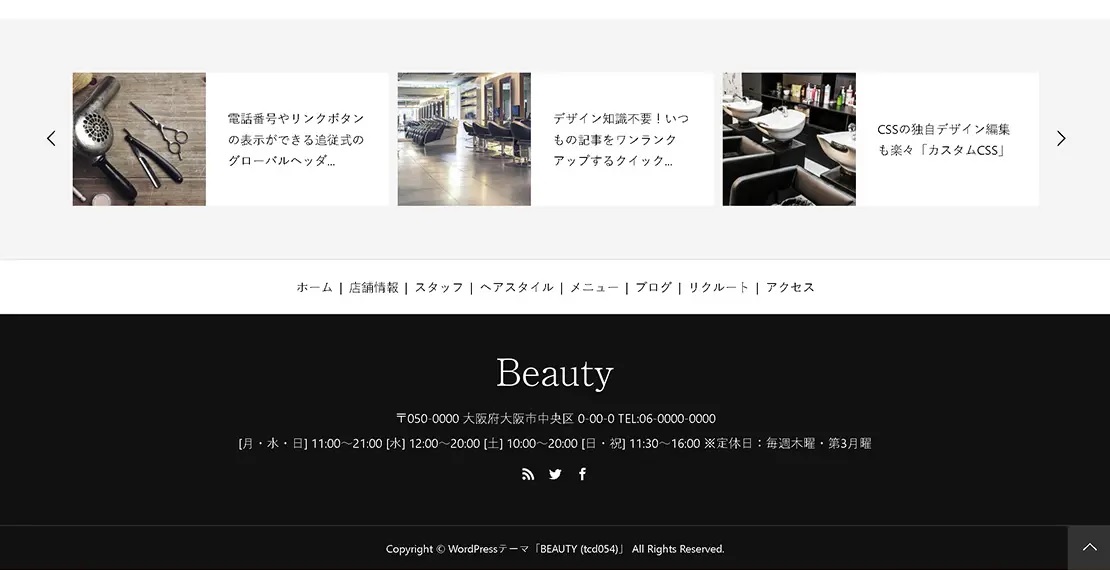Open the salon chairs interior thumbnail

[464, 139]
